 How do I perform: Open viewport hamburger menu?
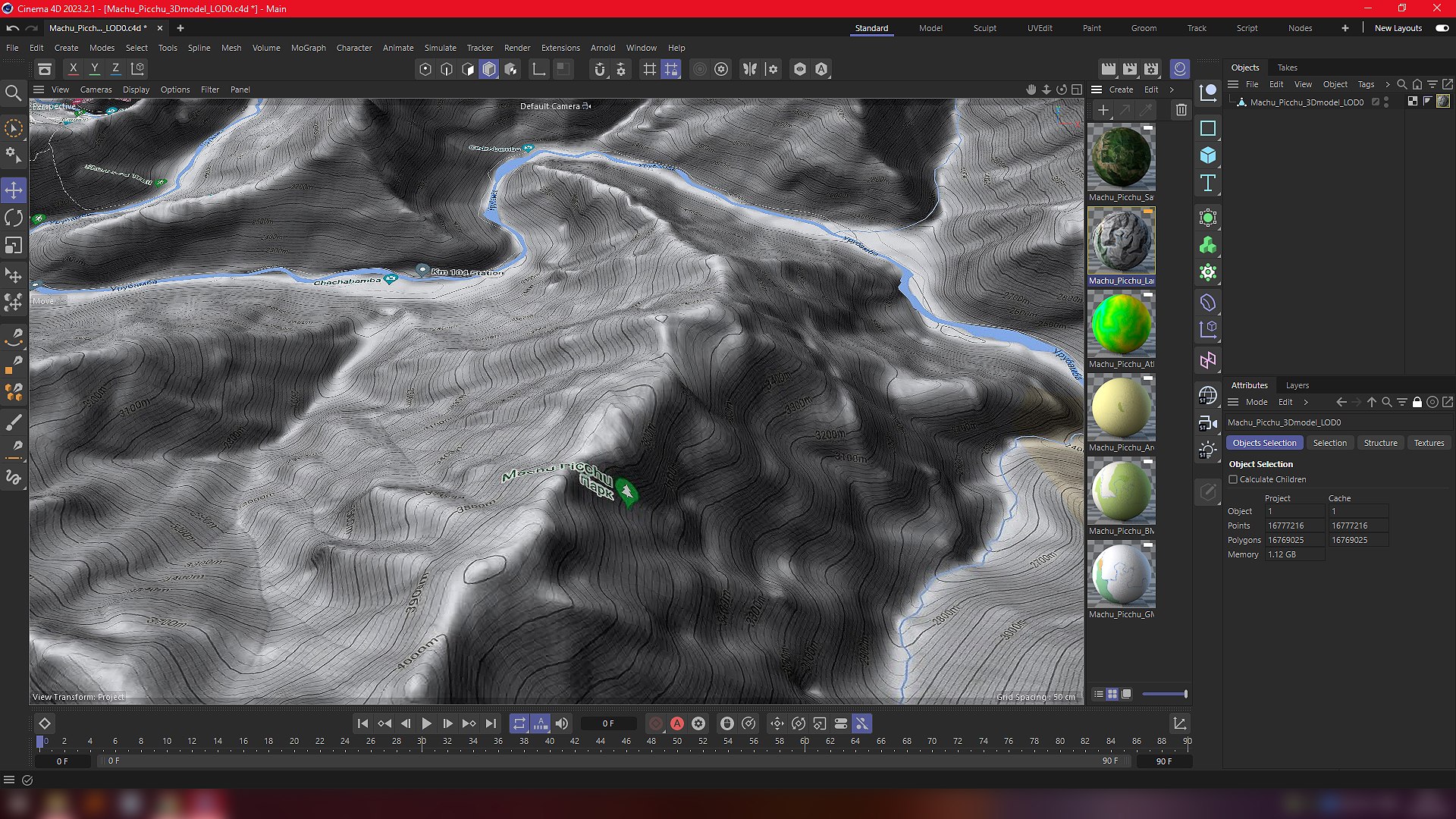pyautogui.click(x=39, y=89)
